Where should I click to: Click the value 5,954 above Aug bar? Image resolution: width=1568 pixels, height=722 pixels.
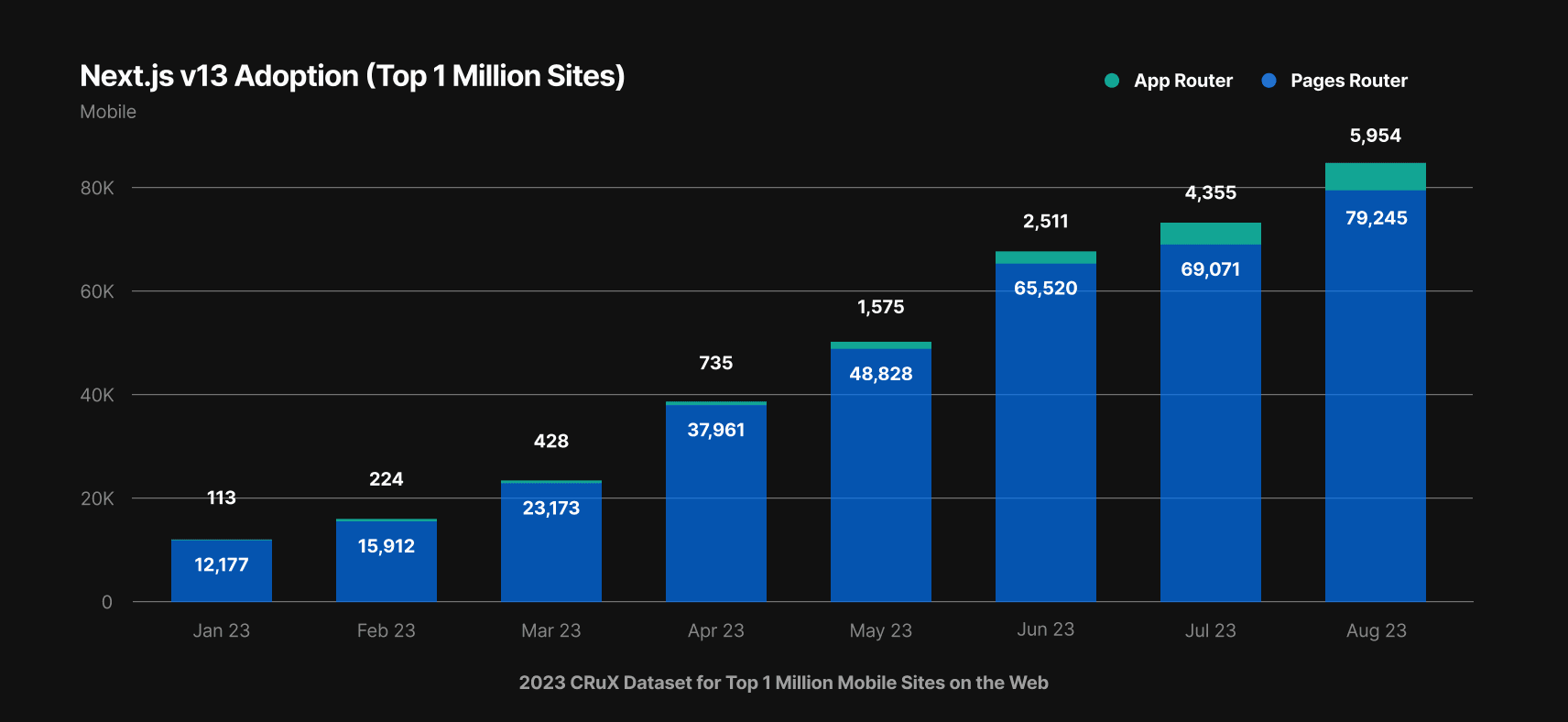click(1376, 136)
